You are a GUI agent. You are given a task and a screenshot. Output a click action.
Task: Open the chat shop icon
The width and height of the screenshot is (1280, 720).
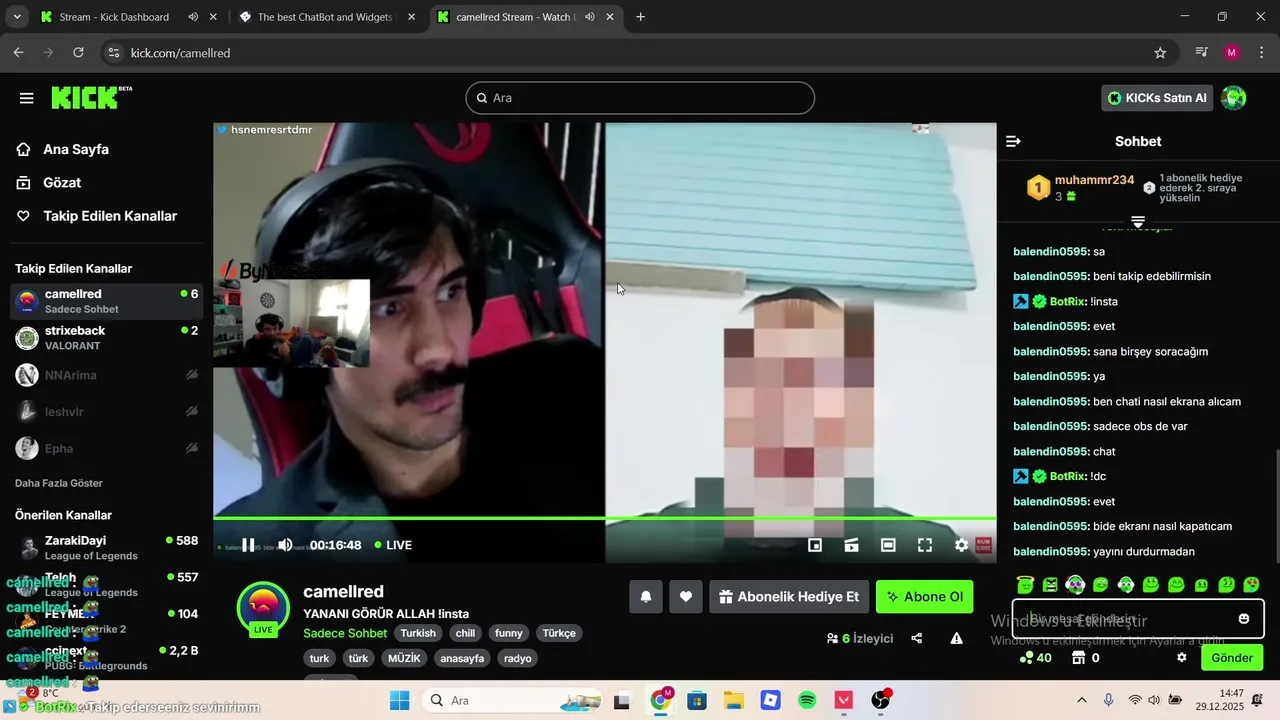pos(1079,658)
